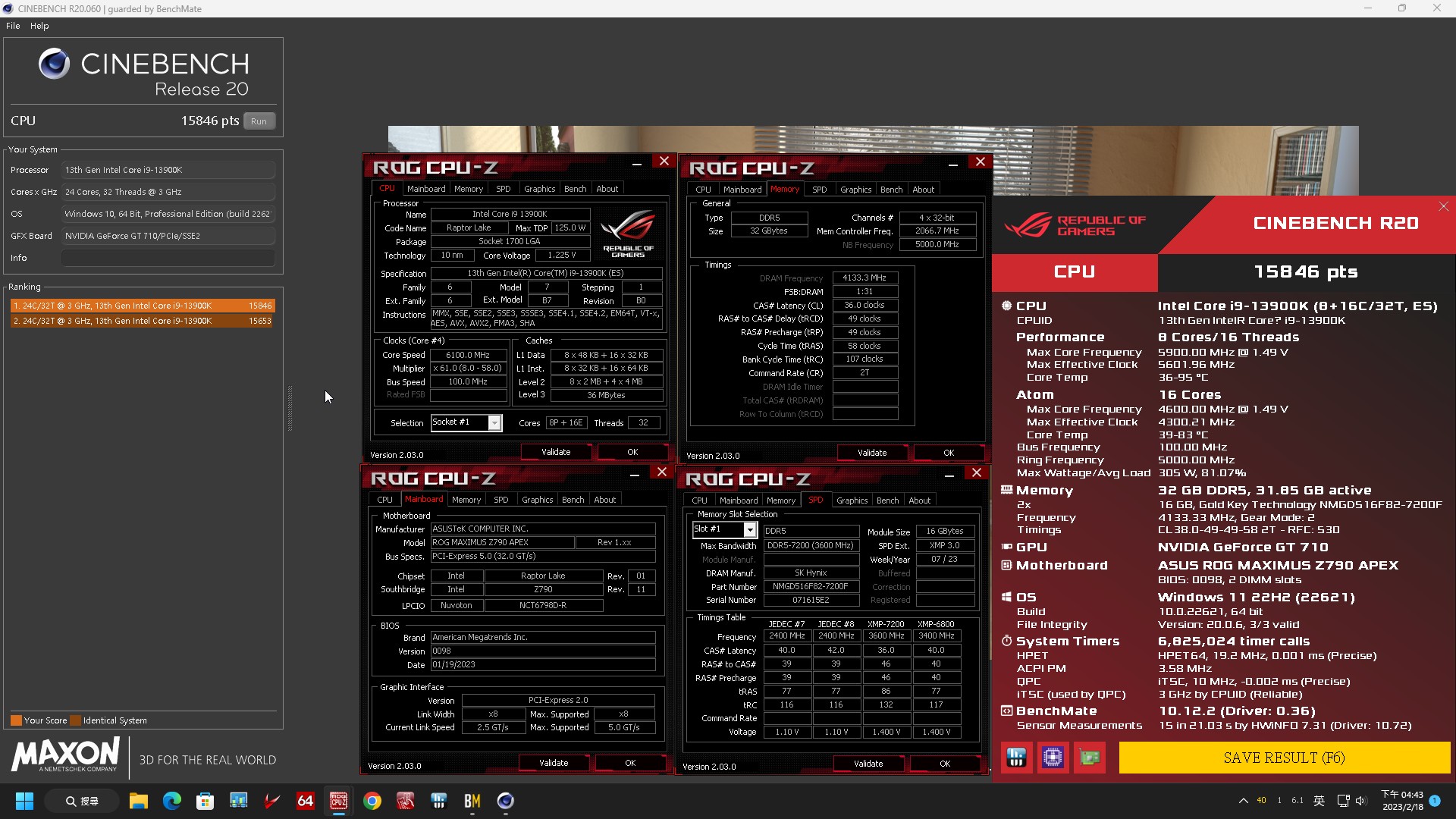Open the BenchMate BM taskbar icon
Screen dimensions: 1456x819
(472, 801)
